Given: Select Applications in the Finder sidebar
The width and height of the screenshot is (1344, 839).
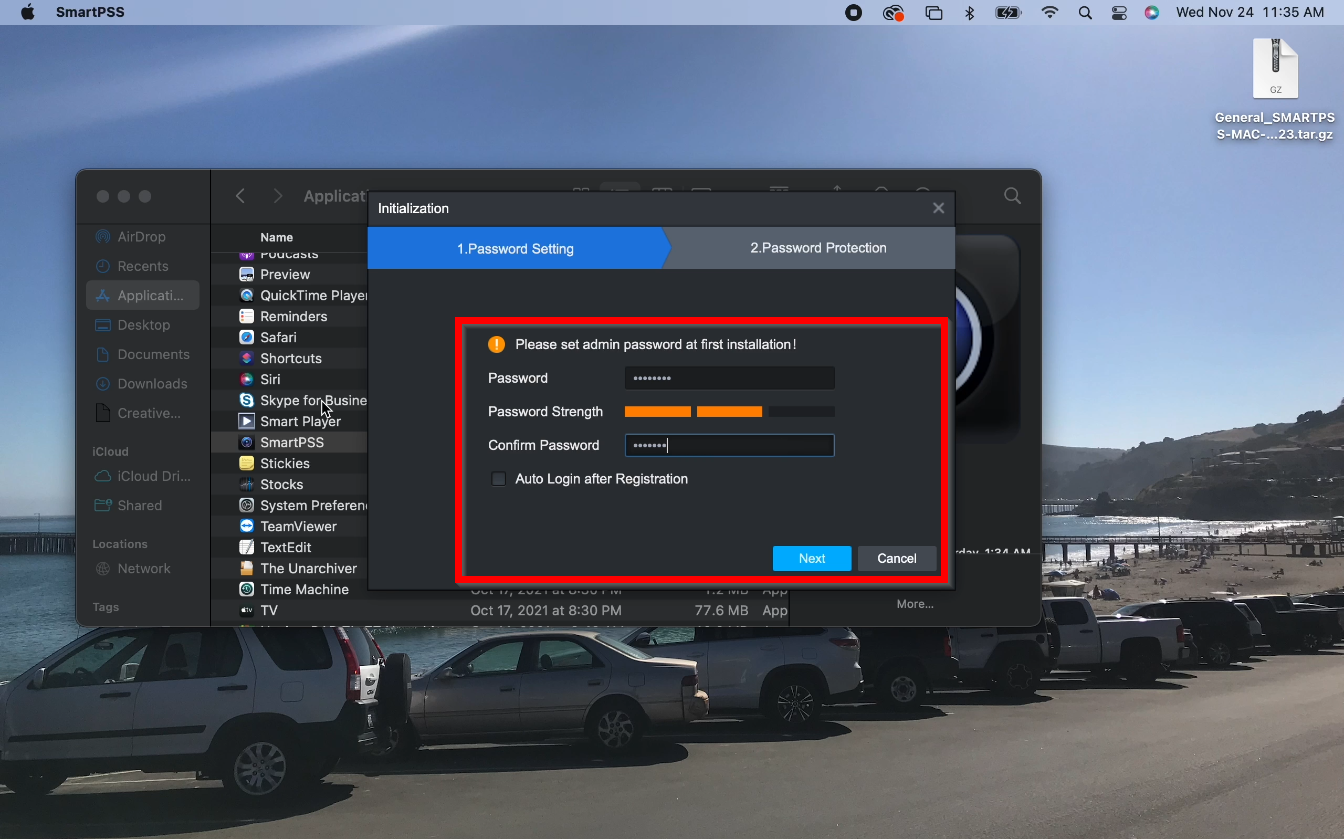Looking at the screenshot, I should click(x=142, y=295).
